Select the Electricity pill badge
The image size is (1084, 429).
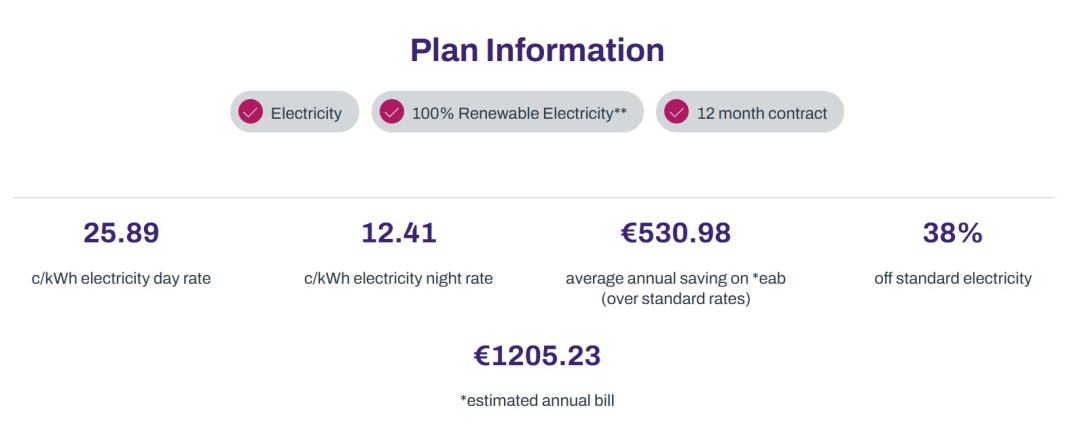point(295,112)
